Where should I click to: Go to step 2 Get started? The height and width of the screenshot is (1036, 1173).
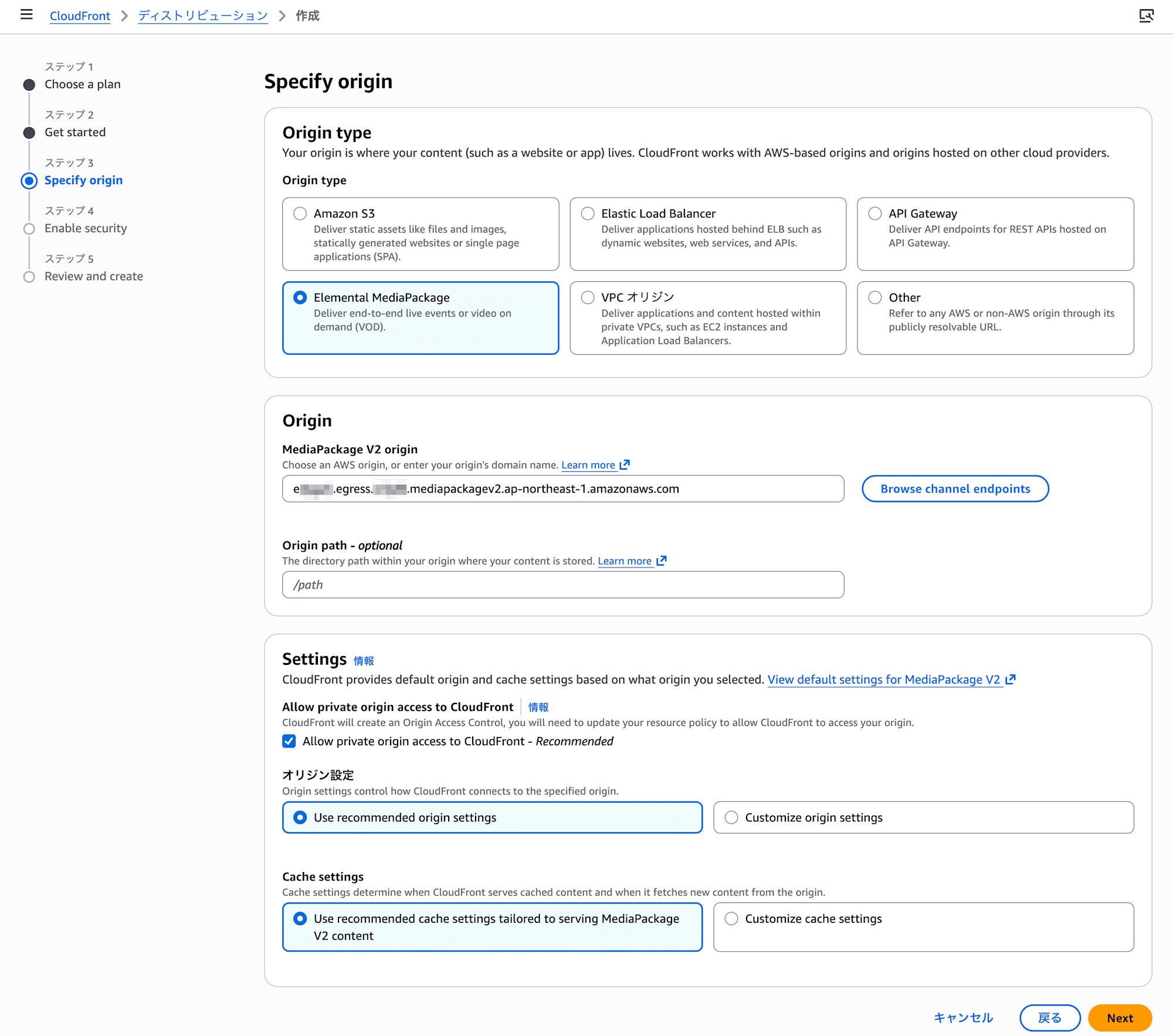click(75, 133)
